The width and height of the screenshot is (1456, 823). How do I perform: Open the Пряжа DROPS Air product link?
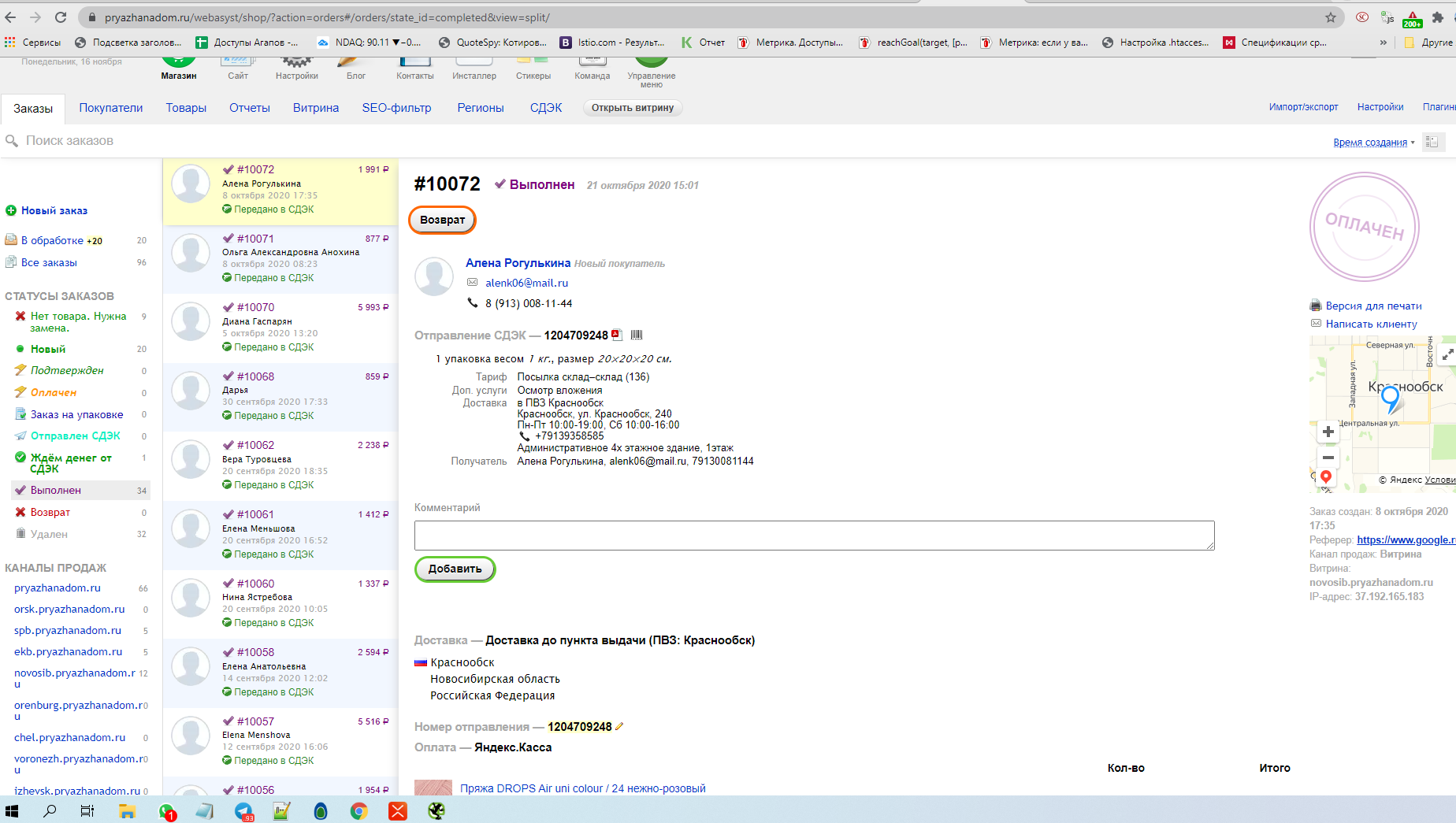point(583,788)
